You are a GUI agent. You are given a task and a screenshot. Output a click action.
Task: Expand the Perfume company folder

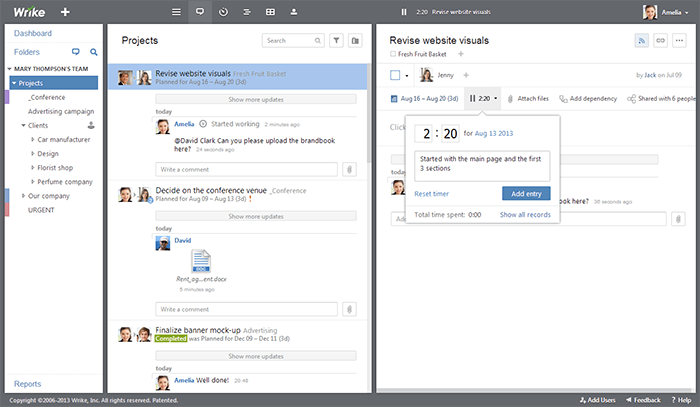pyautogui.click(x=33, y=182)
